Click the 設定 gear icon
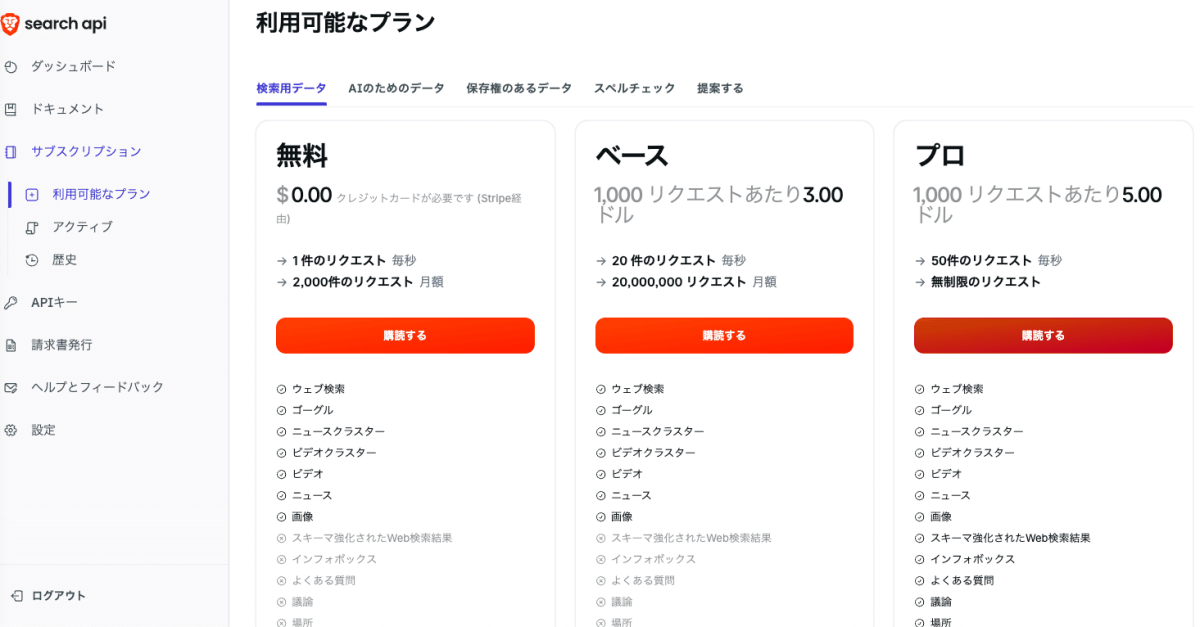The height and width of the screenshot is (627, 1200). coord(11,430)
